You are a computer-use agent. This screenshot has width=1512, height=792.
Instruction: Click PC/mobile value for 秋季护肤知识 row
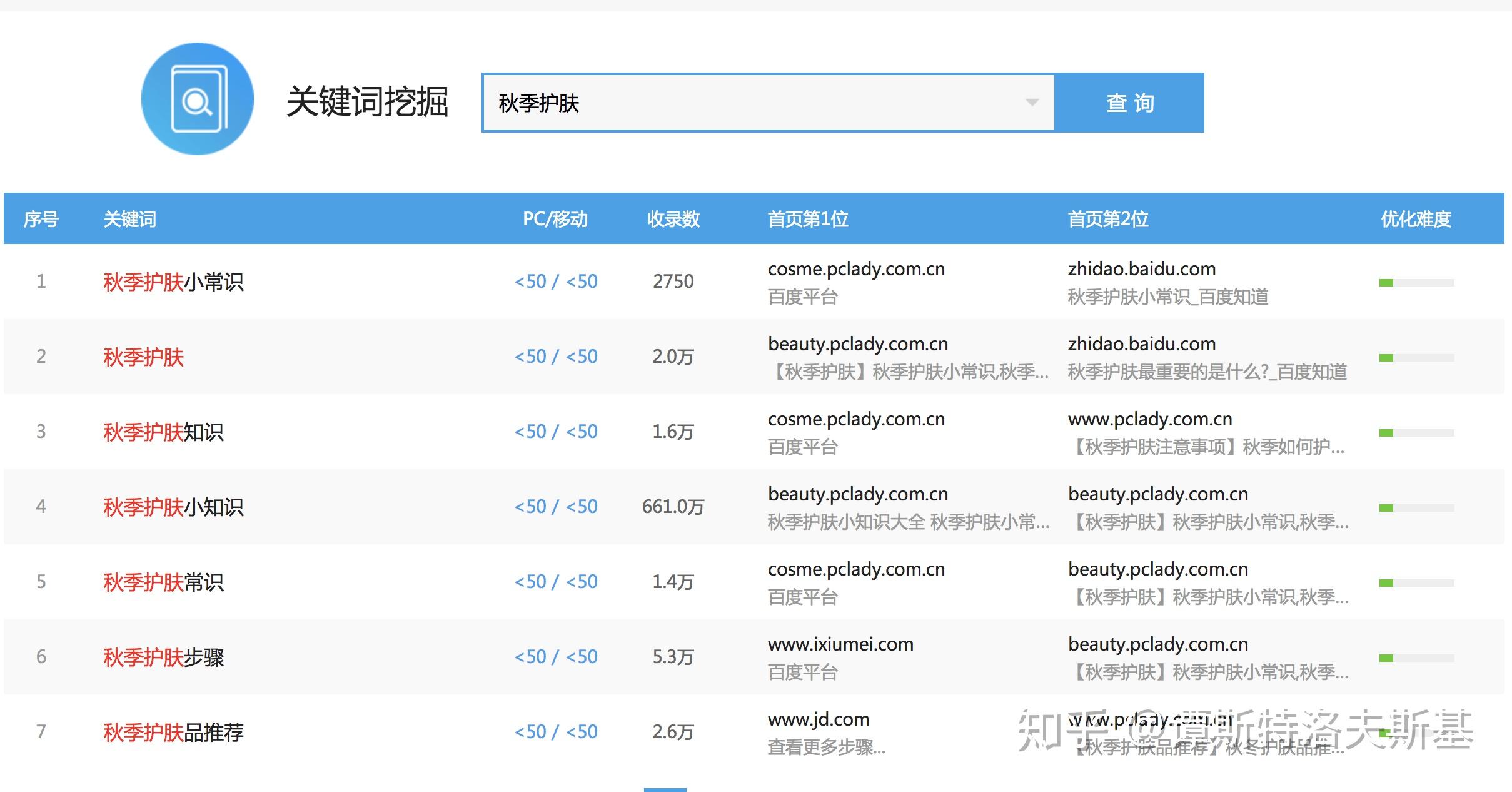[x=556, y=432]
